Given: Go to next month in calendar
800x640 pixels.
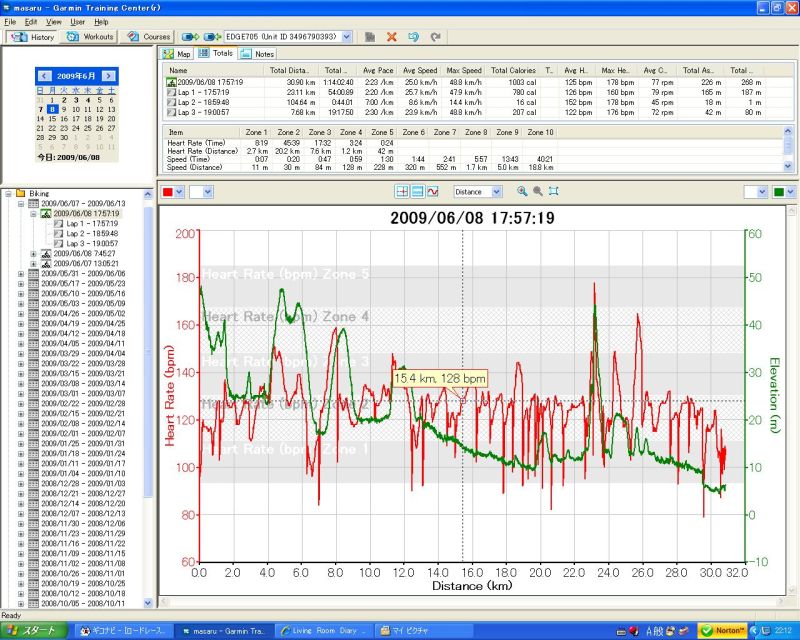Looking at the screenshot, I should click(x=109, y=76).
